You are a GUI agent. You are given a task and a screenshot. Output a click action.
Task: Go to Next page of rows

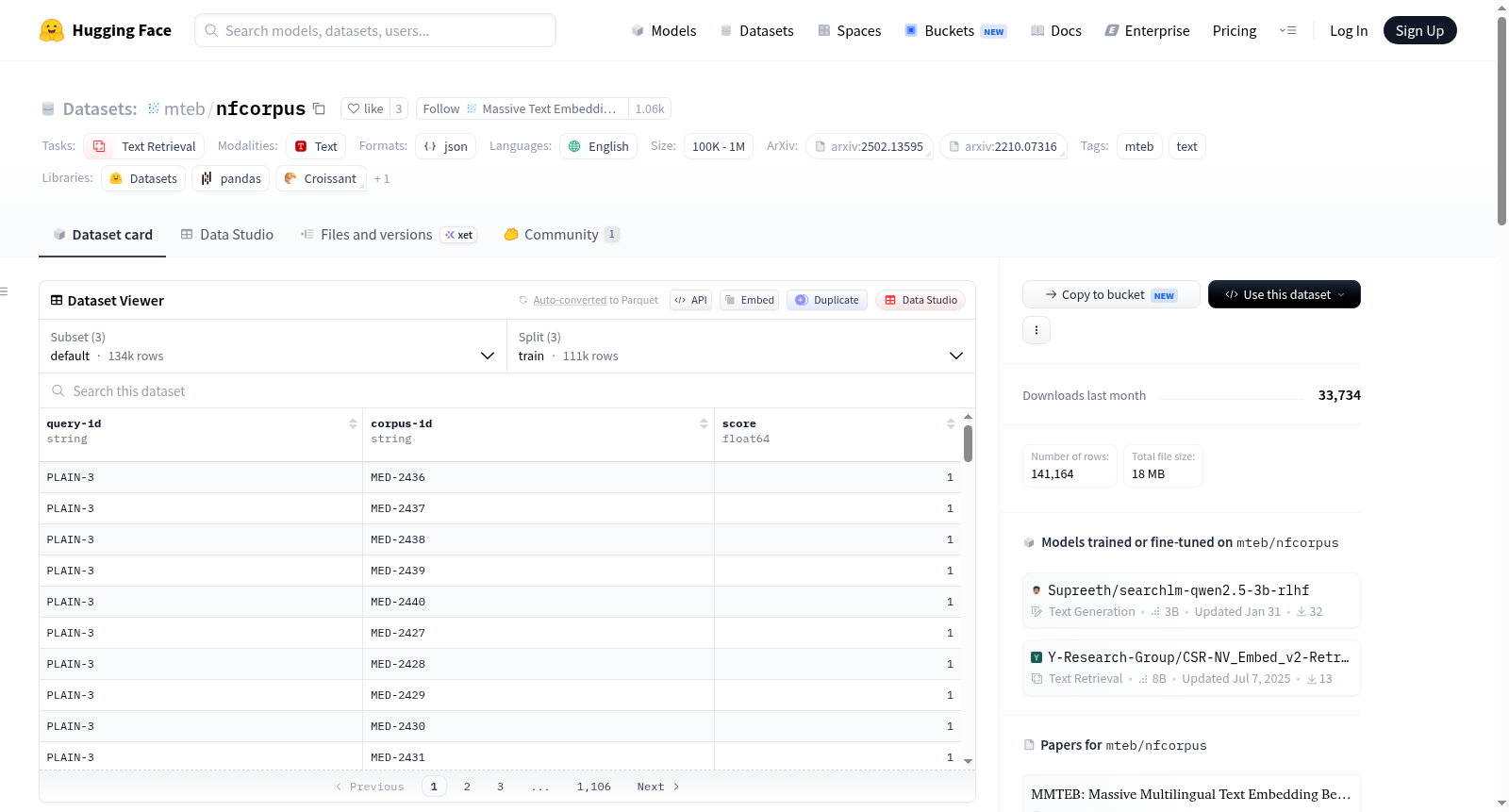(658, 787)
